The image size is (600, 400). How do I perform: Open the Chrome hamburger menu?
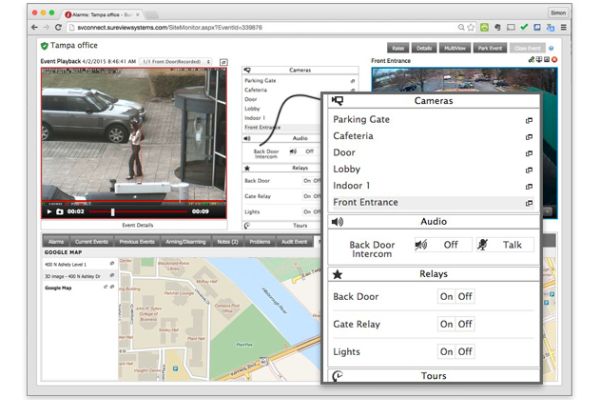pyautogui.click(x=563, y=27)
